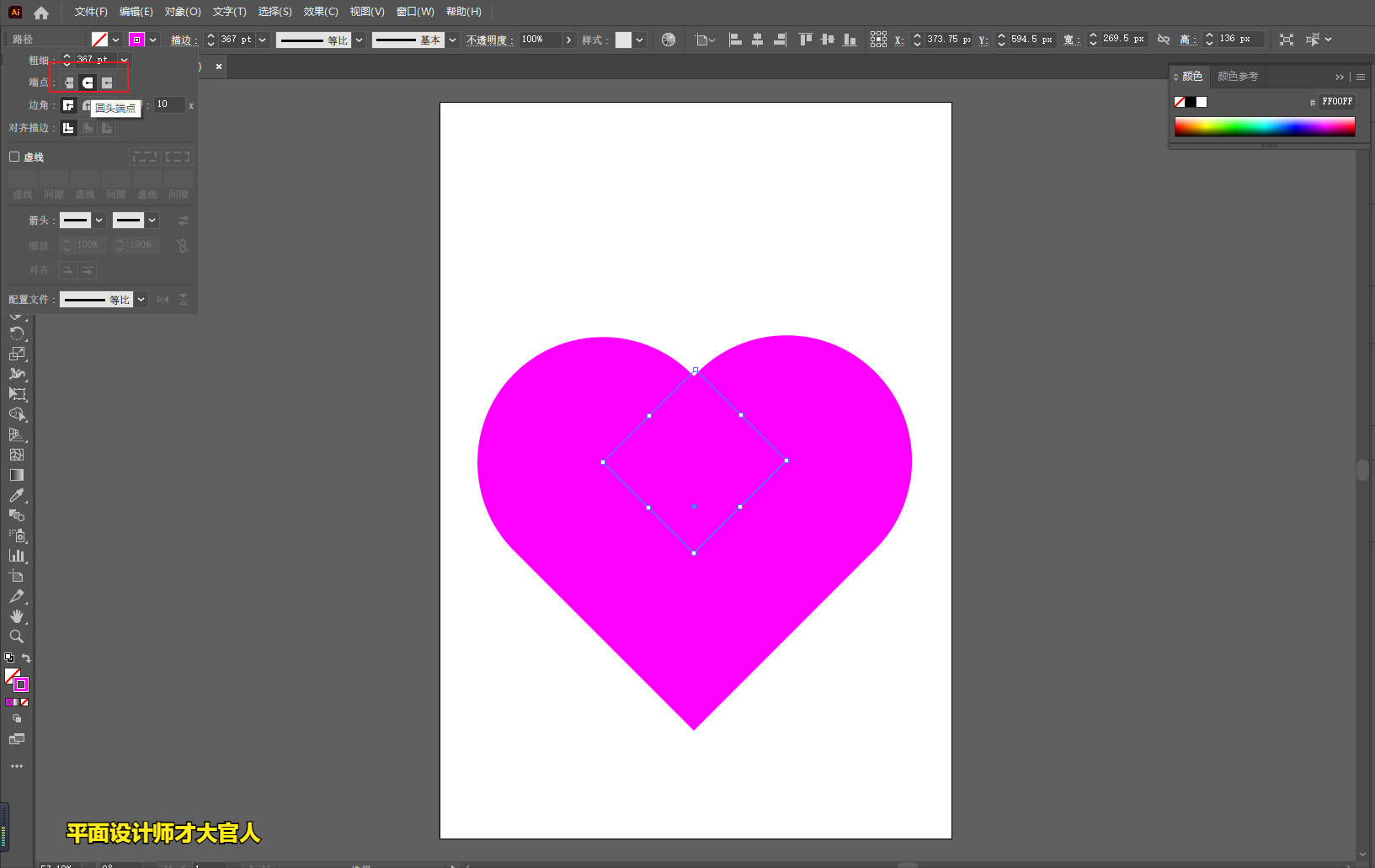
Task: Select the Hand tool
Action: 17,616
